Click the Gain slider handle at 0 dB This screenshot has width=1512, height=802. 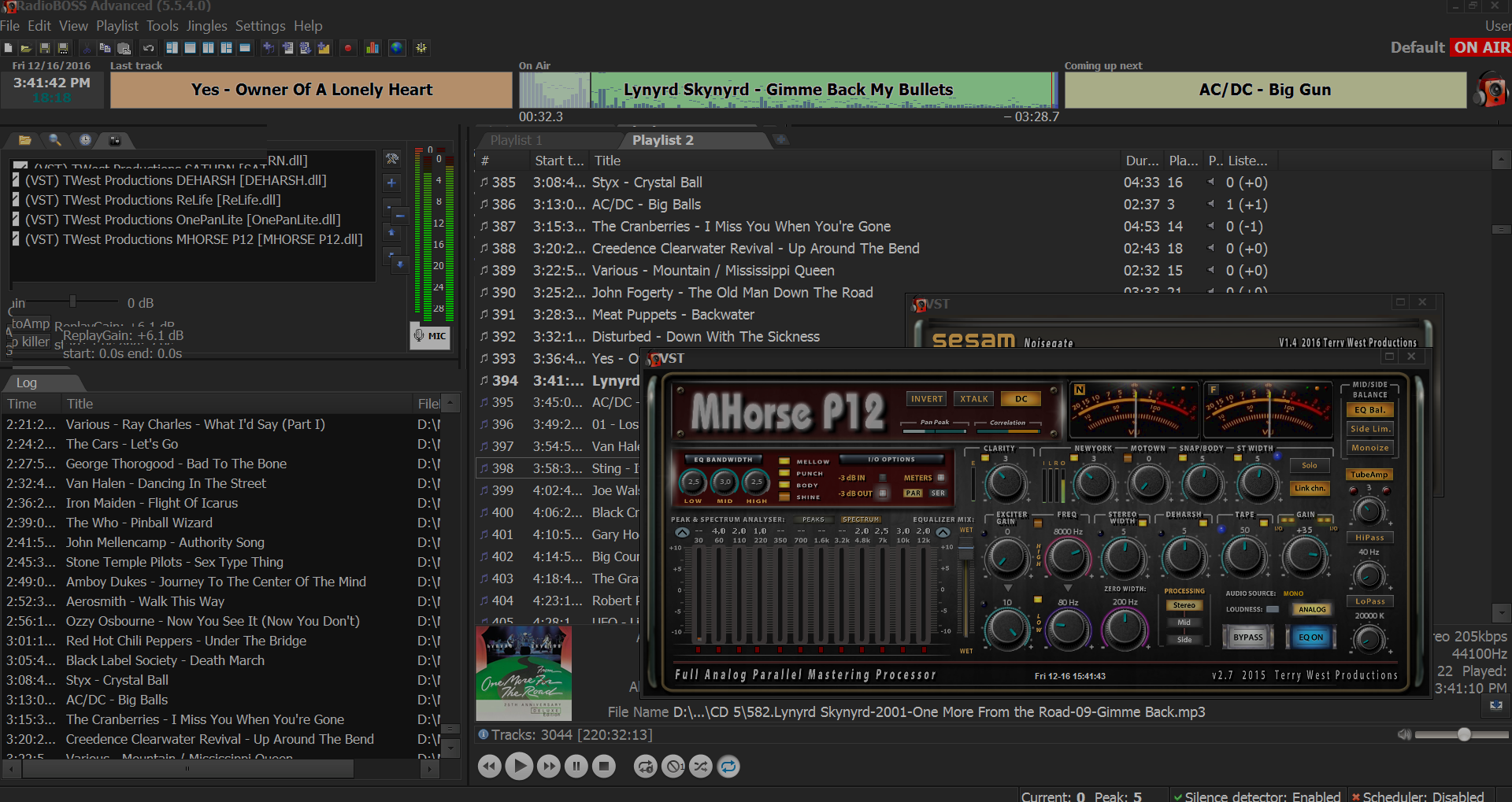pyautogui.click(x=72, y=301)
